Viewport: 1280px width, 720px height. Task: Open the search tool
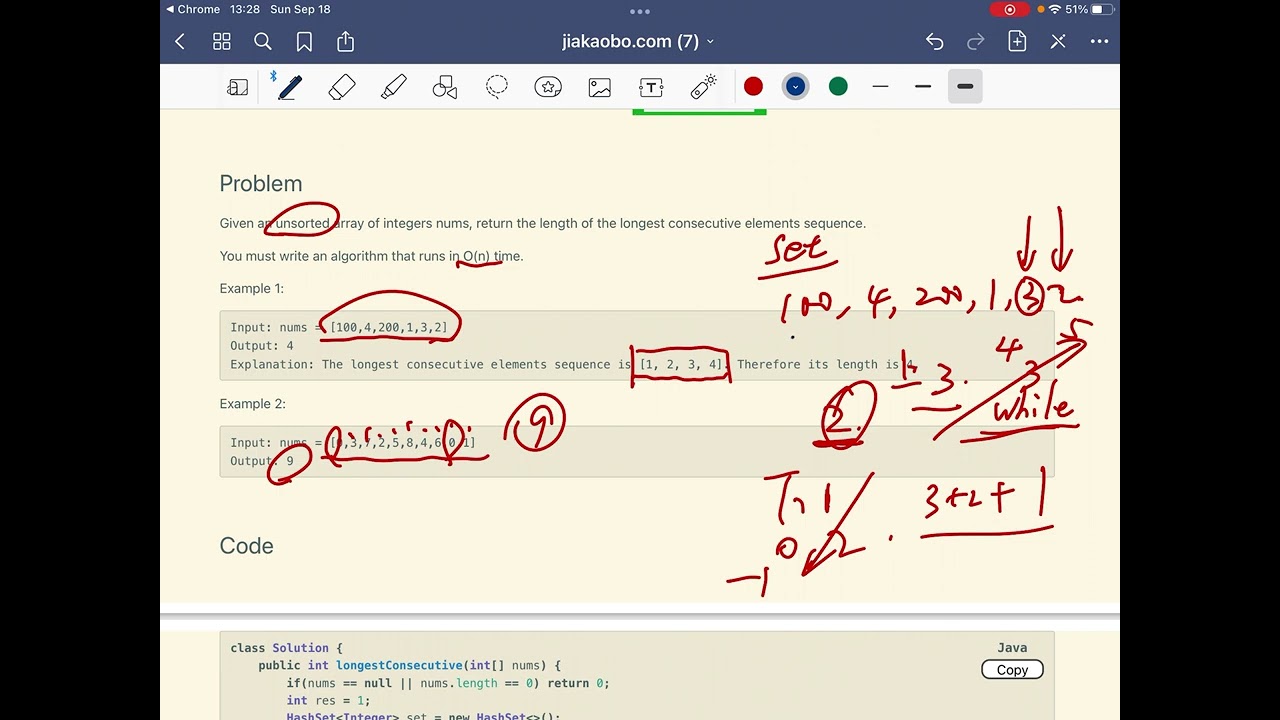click(x=263, y=42)
